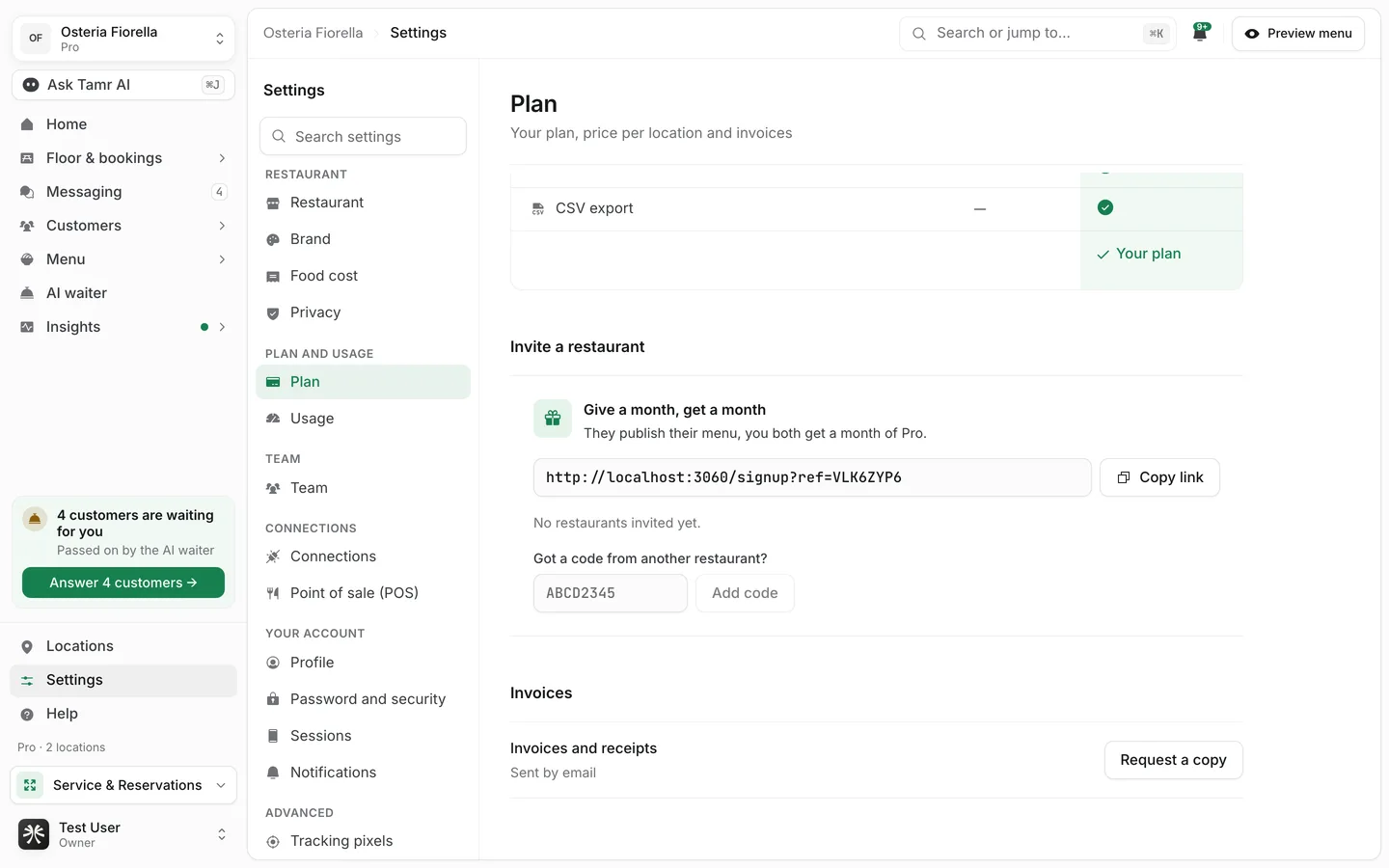Click the Preview menu button
Viewport: 1389px width, 868px height.
1298,33
